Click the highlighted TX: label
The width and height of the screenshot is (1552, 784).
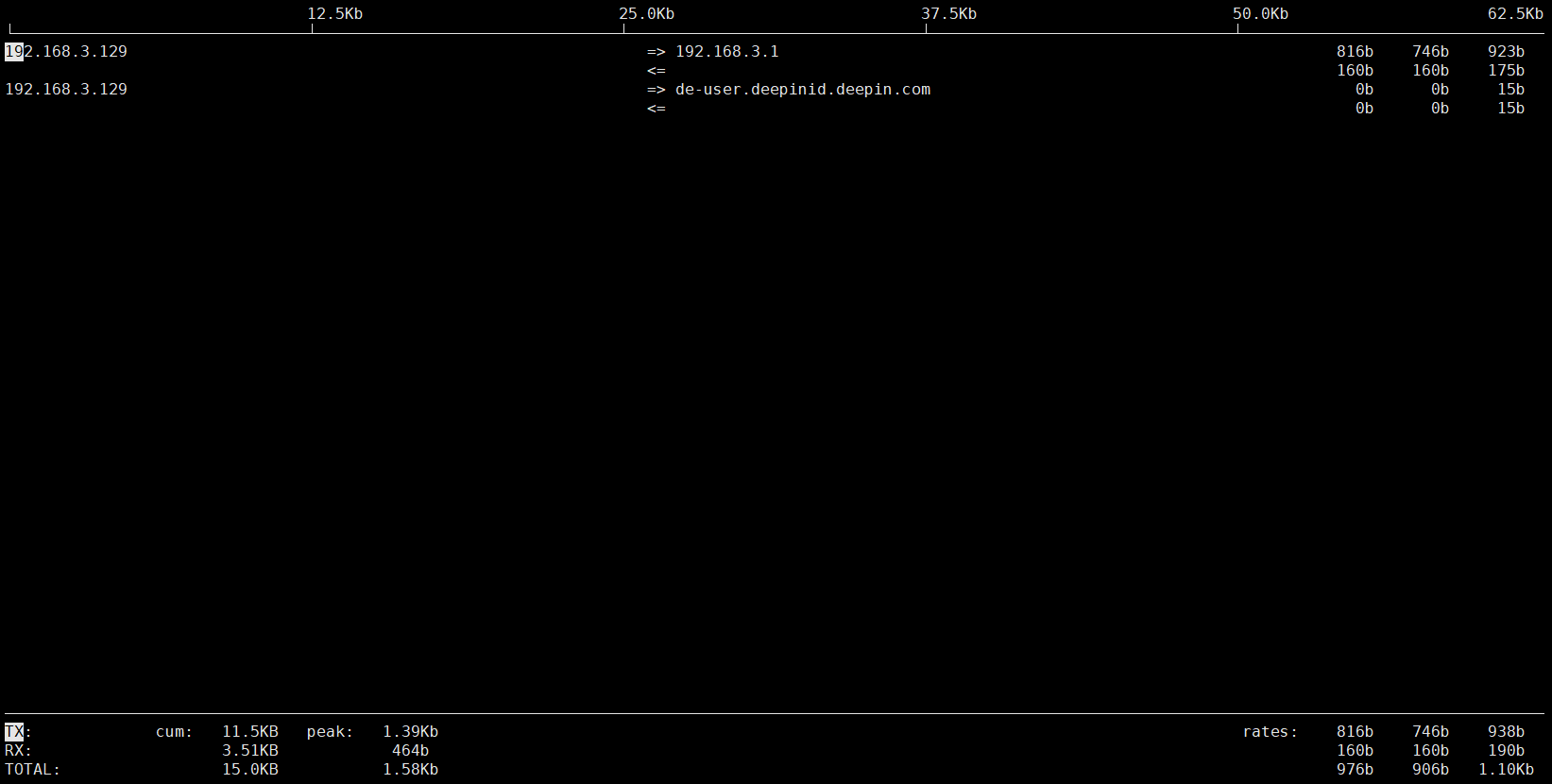pyautogui.click(x=19, y=731)
